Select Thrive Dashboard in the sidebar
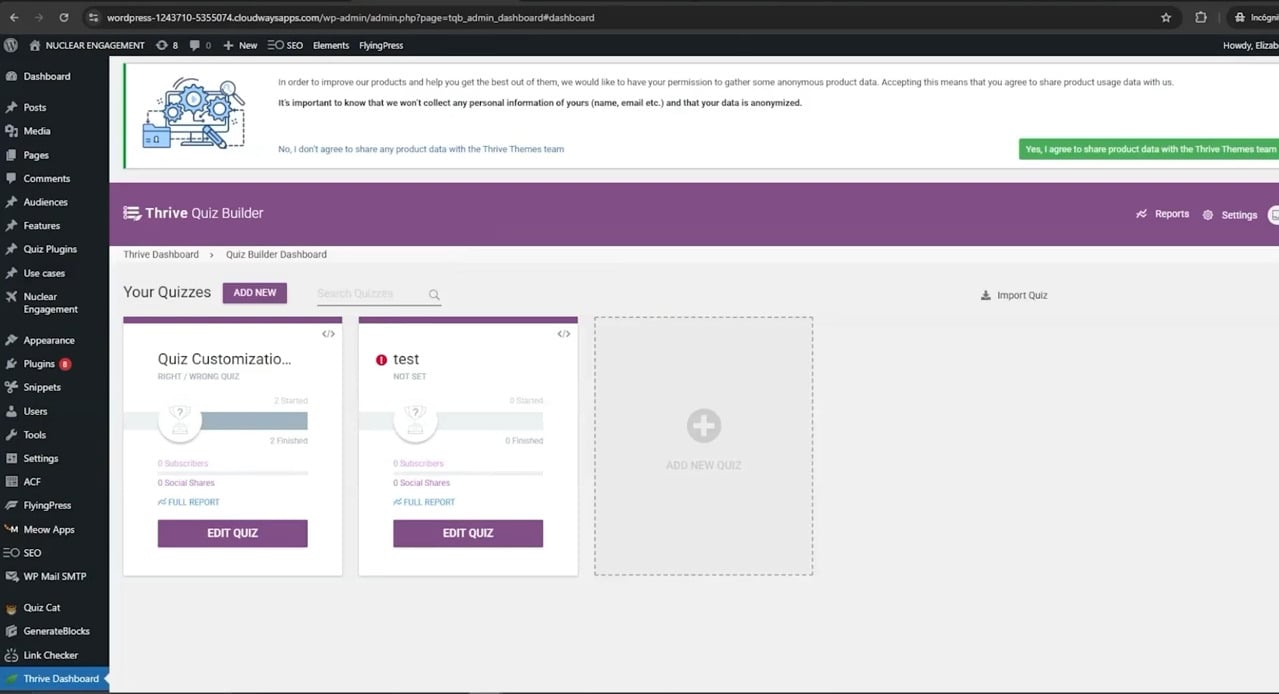The image size is (1279, 694). pos(54,679)
